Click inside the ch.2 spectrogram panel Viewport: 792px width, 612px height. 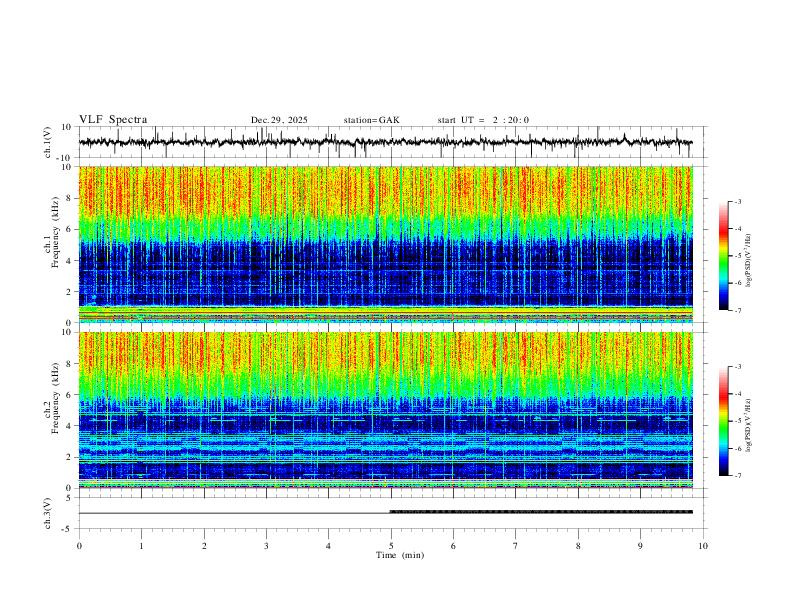pyautogui.click(x=385, y=410)
